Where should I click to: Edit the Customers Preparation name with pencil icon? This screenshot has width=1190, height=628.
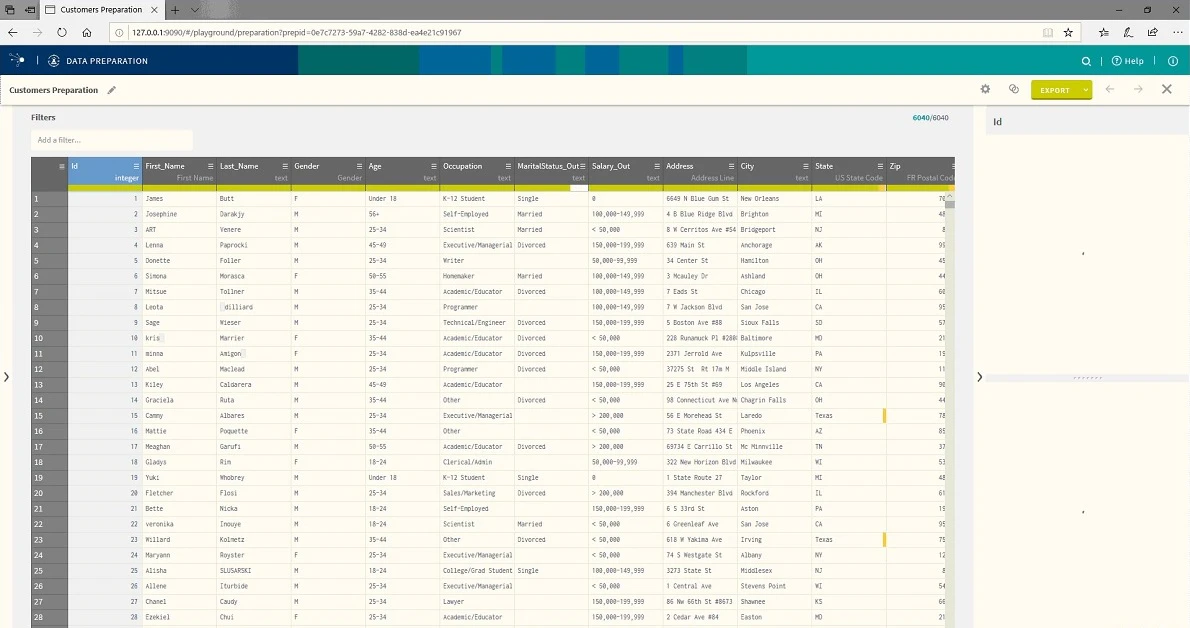coord(112,90)
